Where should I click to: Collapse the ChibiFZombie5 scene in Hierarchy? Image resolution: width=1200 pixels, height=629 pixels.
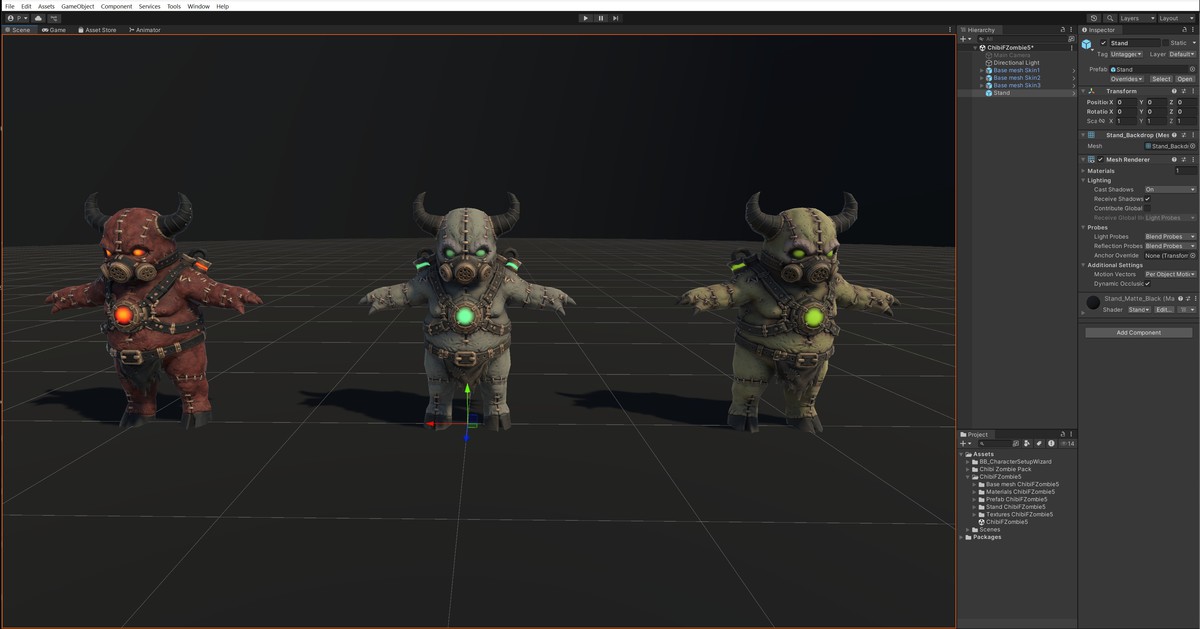point(976,47)
